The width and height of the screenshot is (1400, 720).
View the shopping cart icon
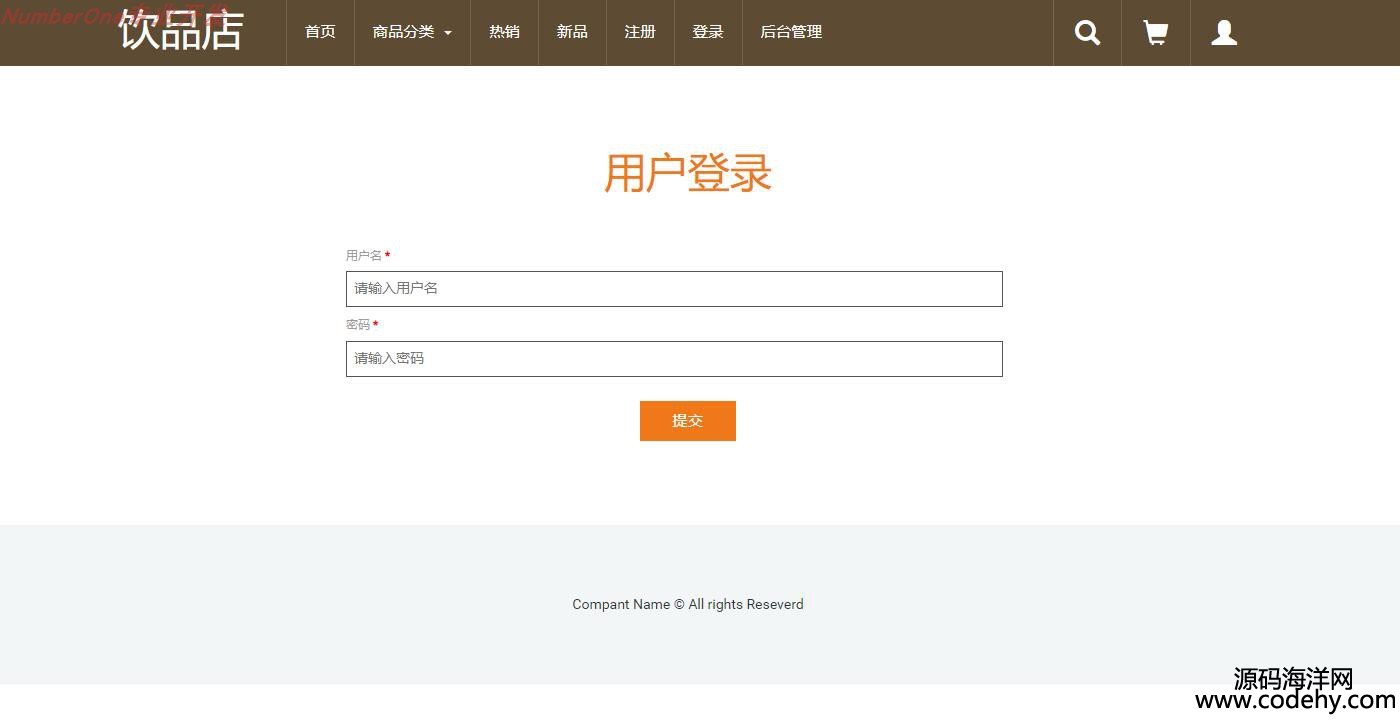point(1156,33)
